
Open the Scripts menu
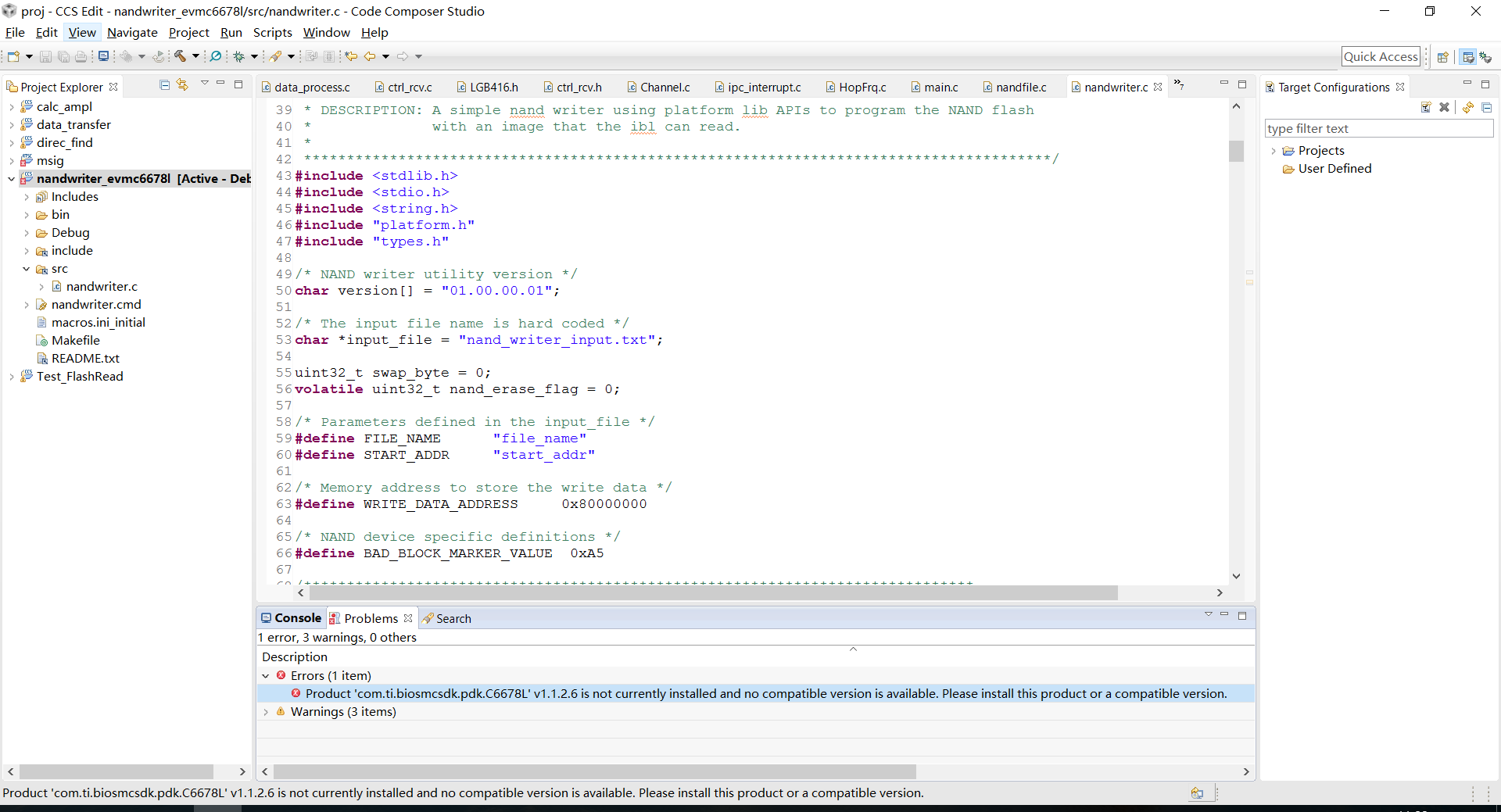(272, 33)
